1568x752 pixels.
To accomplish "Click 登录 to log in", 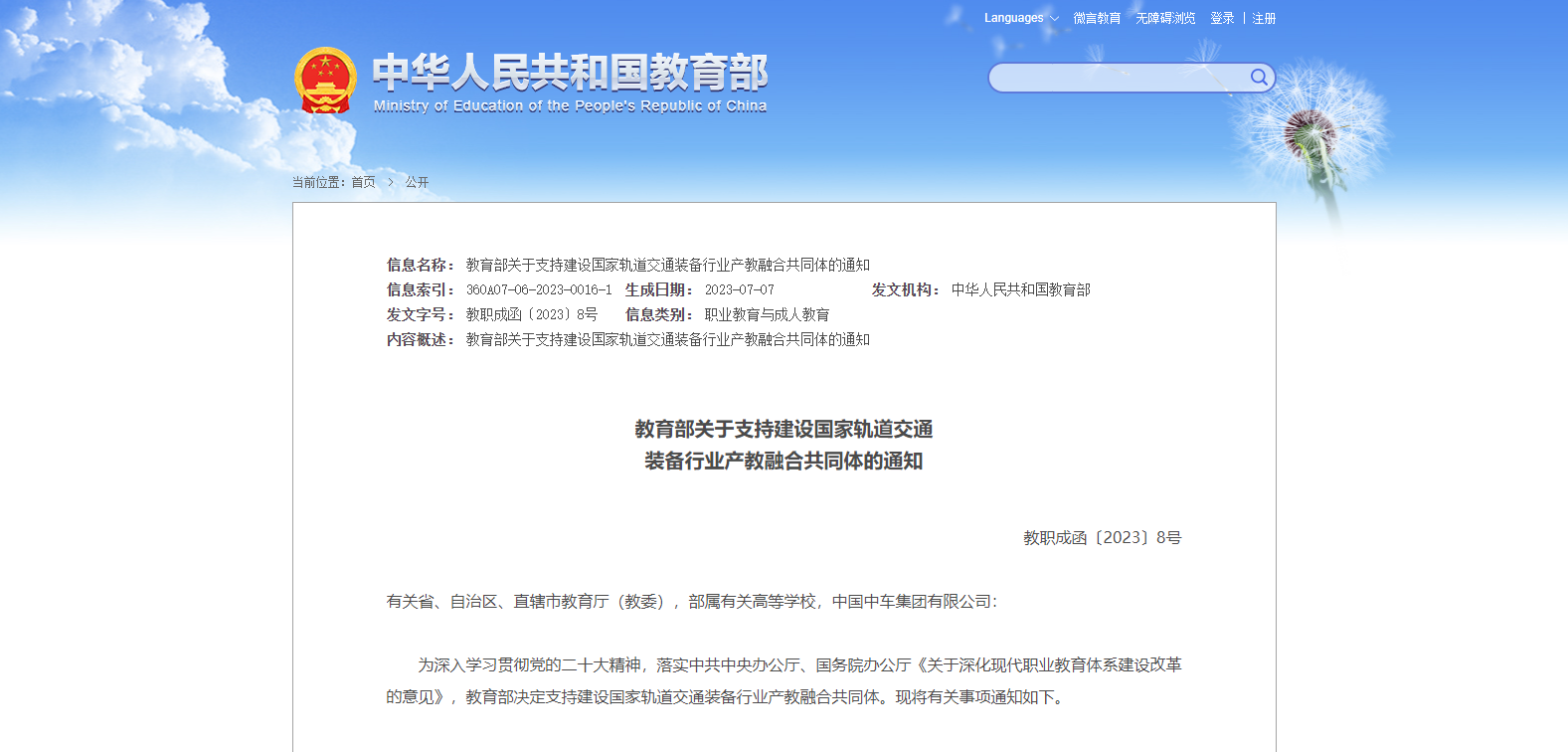I will pyautogui.click(x=1222, y=18).
